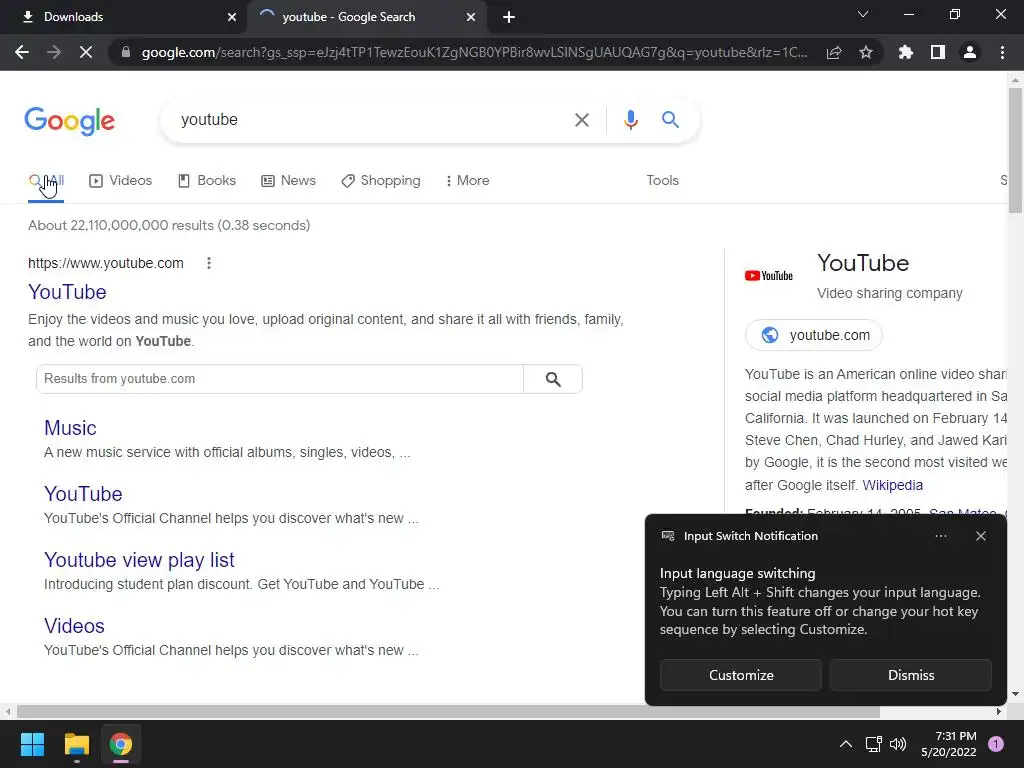1024x768 pixels.
Task: Toggle the Chrome side panel
Action: coord(938,52)
